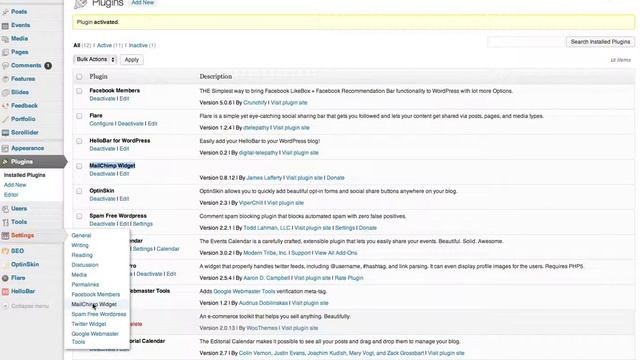Check the OptinSkin plugin checkbox
This screenshot has height=360, width=640.
tap(79, 191)
